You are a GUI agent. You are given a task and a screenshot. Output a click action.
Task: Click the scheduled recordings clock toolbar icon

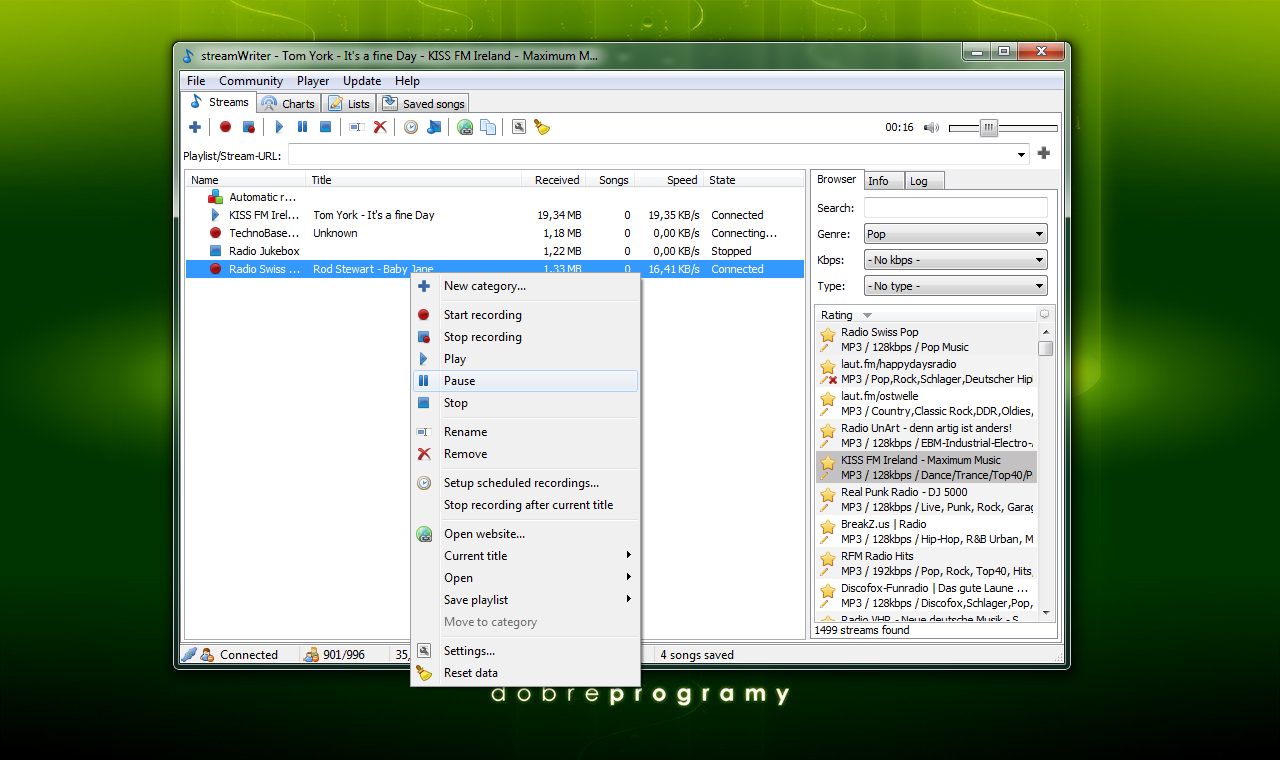[410, 127]
